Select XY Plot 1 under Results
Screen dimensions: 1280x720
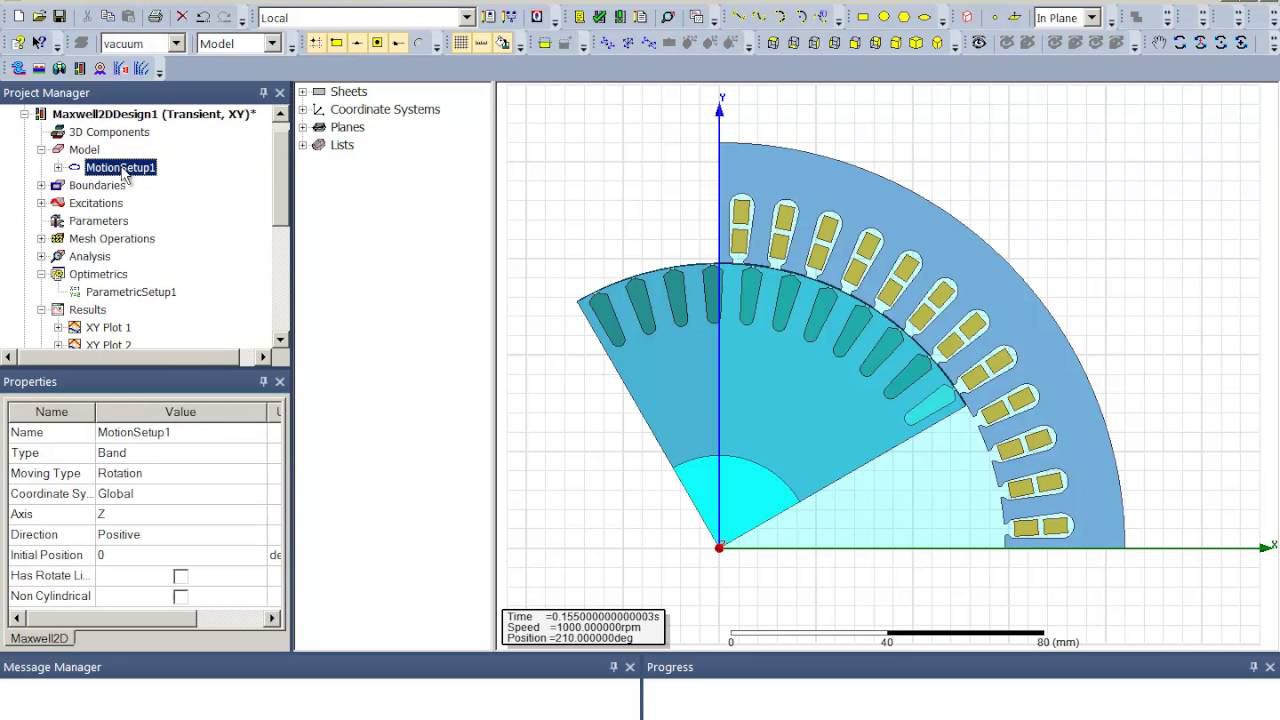[108, 327]
